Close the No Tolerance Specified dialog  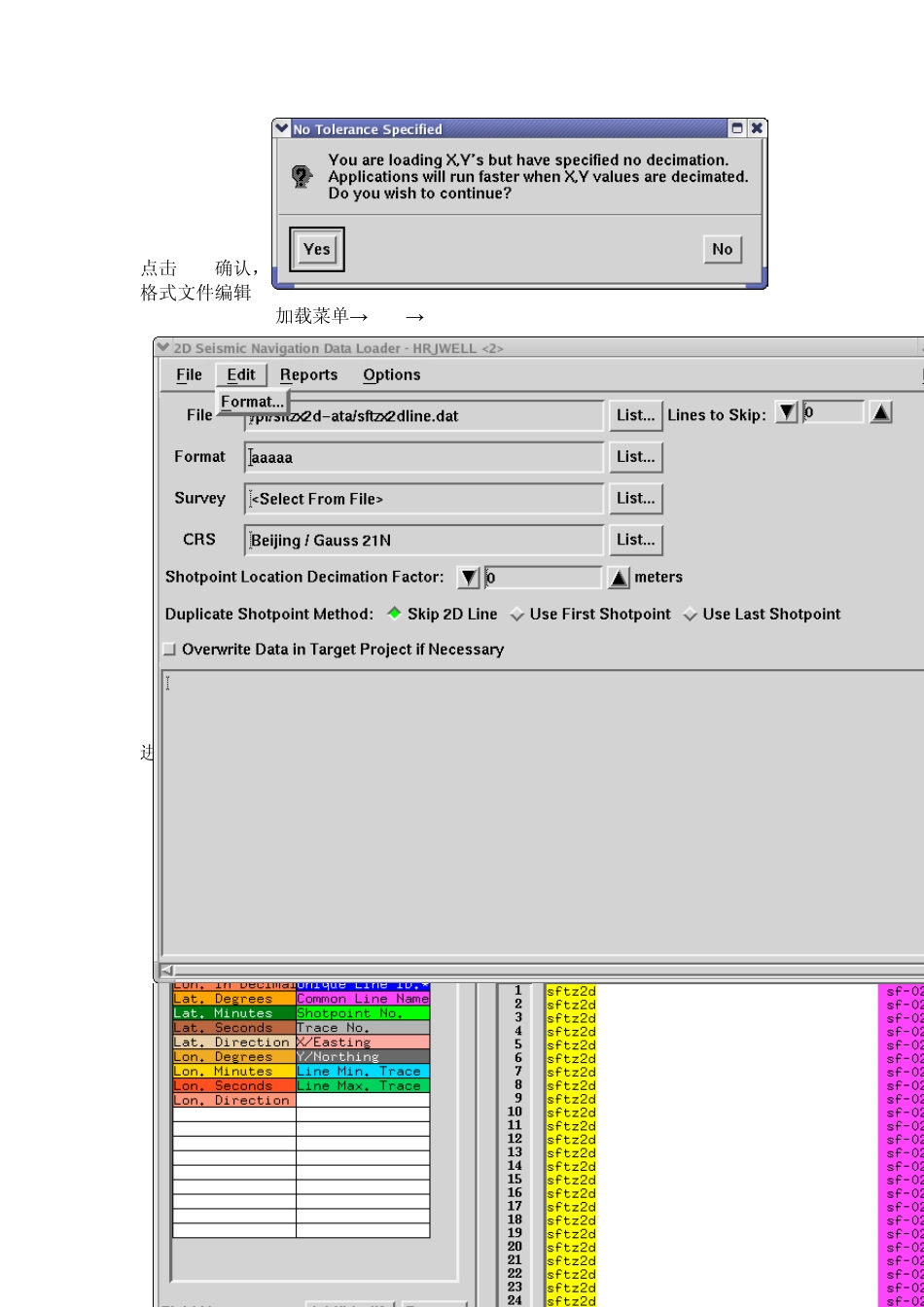(x=757, y=128)
